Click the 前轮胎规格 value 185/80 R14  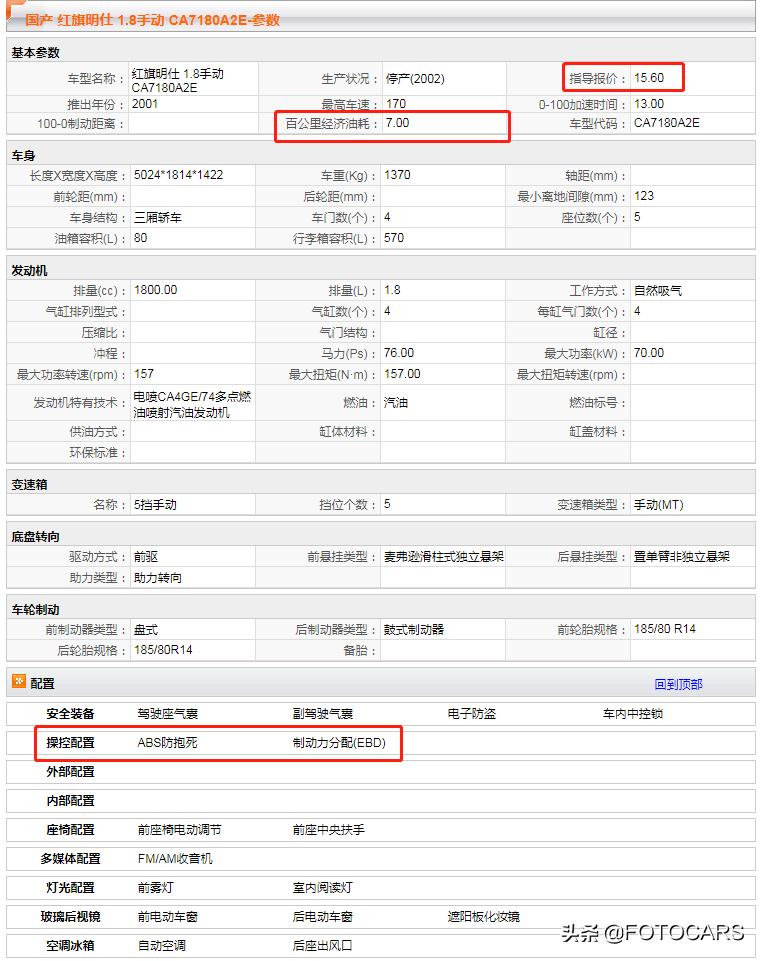(x=665, y=629)
